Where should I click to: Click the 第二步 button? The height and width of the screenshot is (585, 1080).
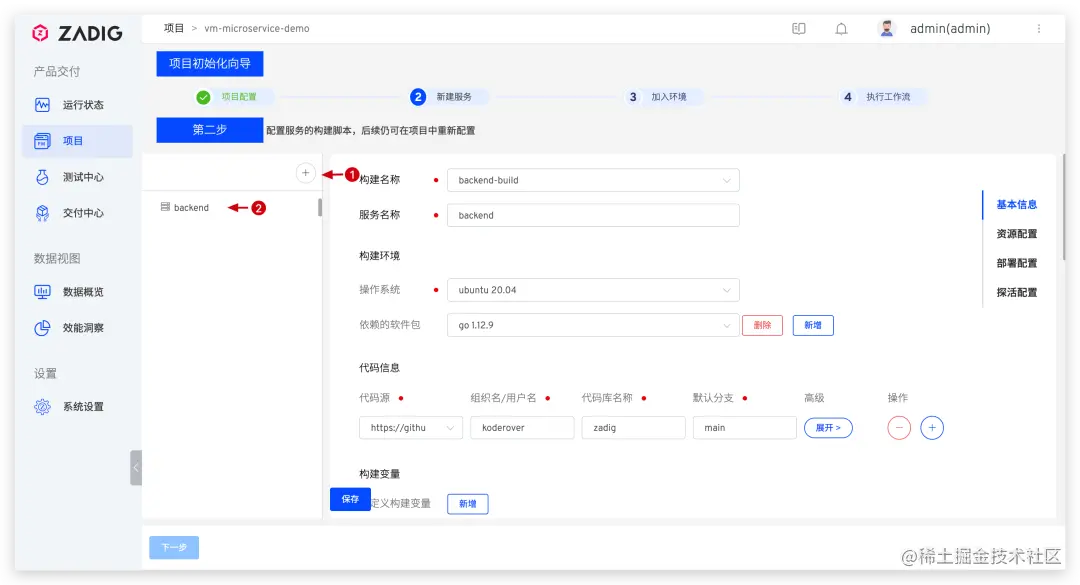pos(209,130)
